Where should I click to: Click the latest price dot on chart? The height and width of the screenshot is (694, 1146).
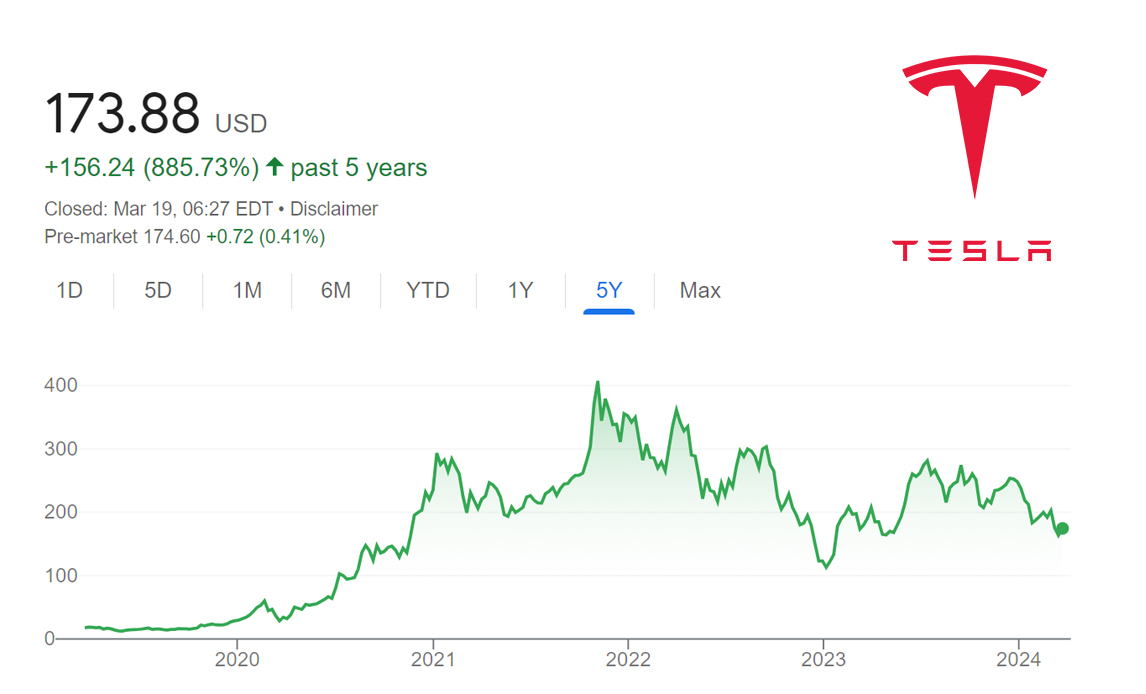pyautogui.click(x=1062, y=527)
